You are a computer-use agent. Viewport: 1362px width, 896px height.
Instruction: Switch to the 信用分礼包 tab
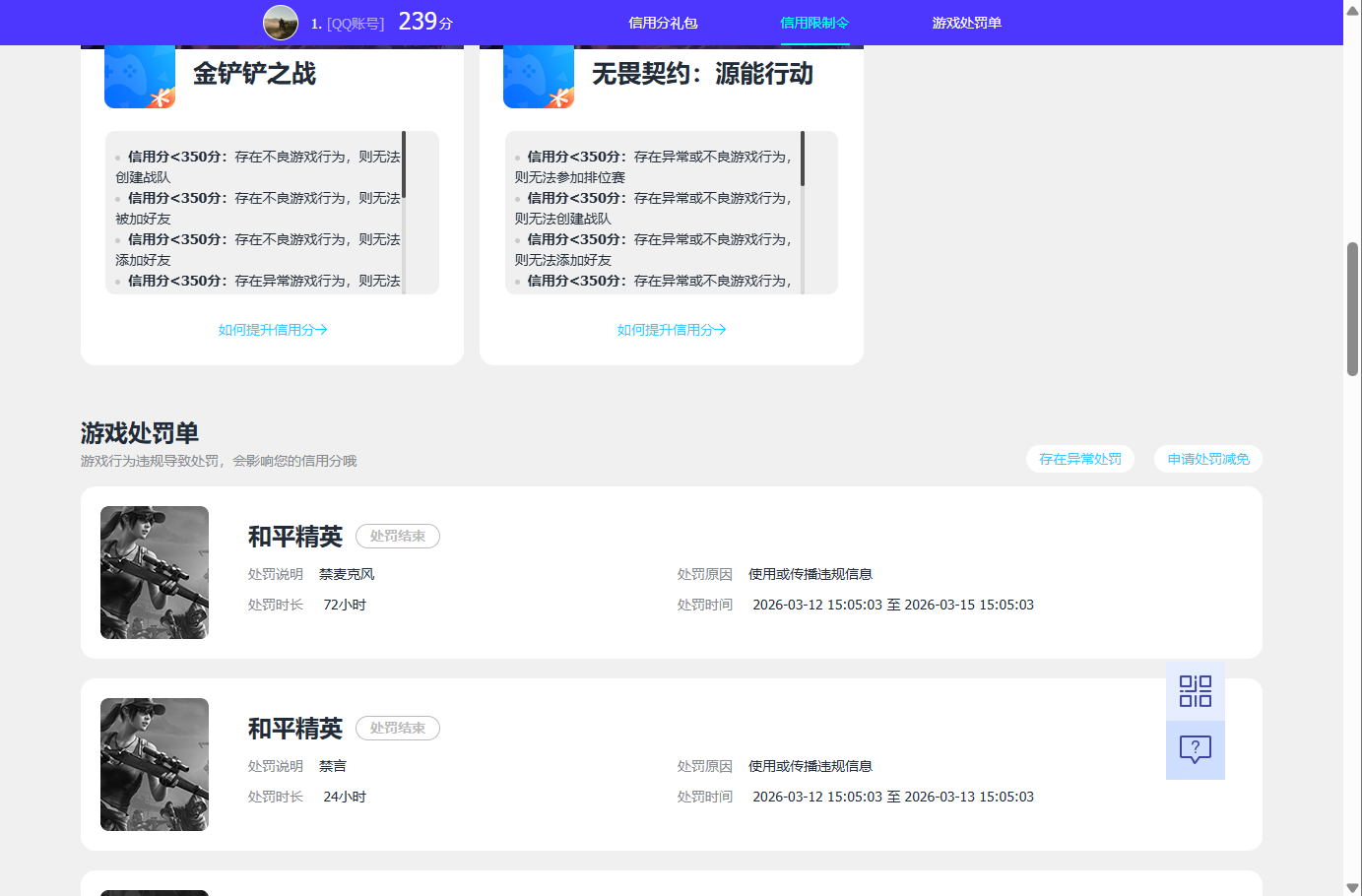662,22
